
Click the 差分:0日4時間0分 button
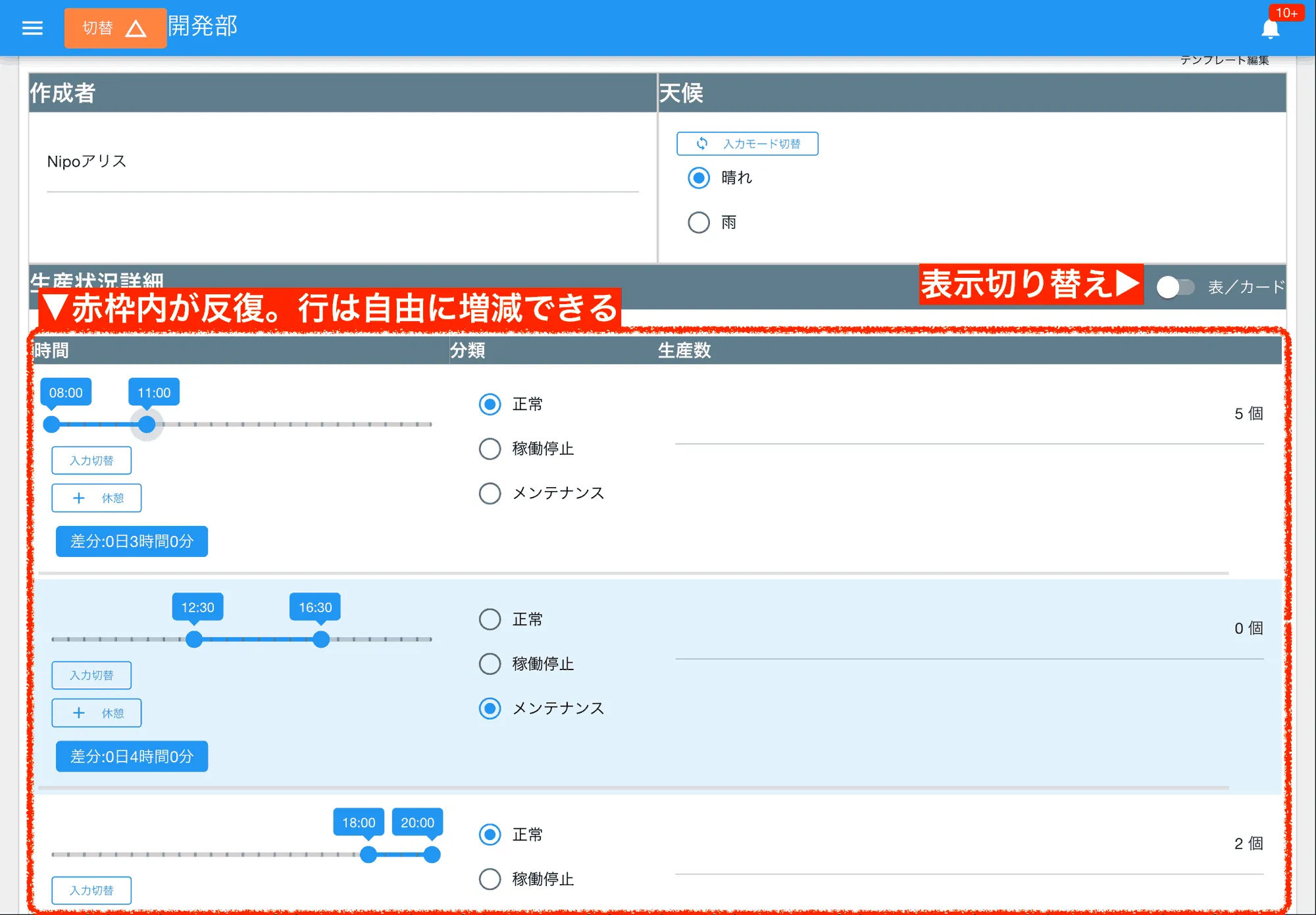point(131,756)
